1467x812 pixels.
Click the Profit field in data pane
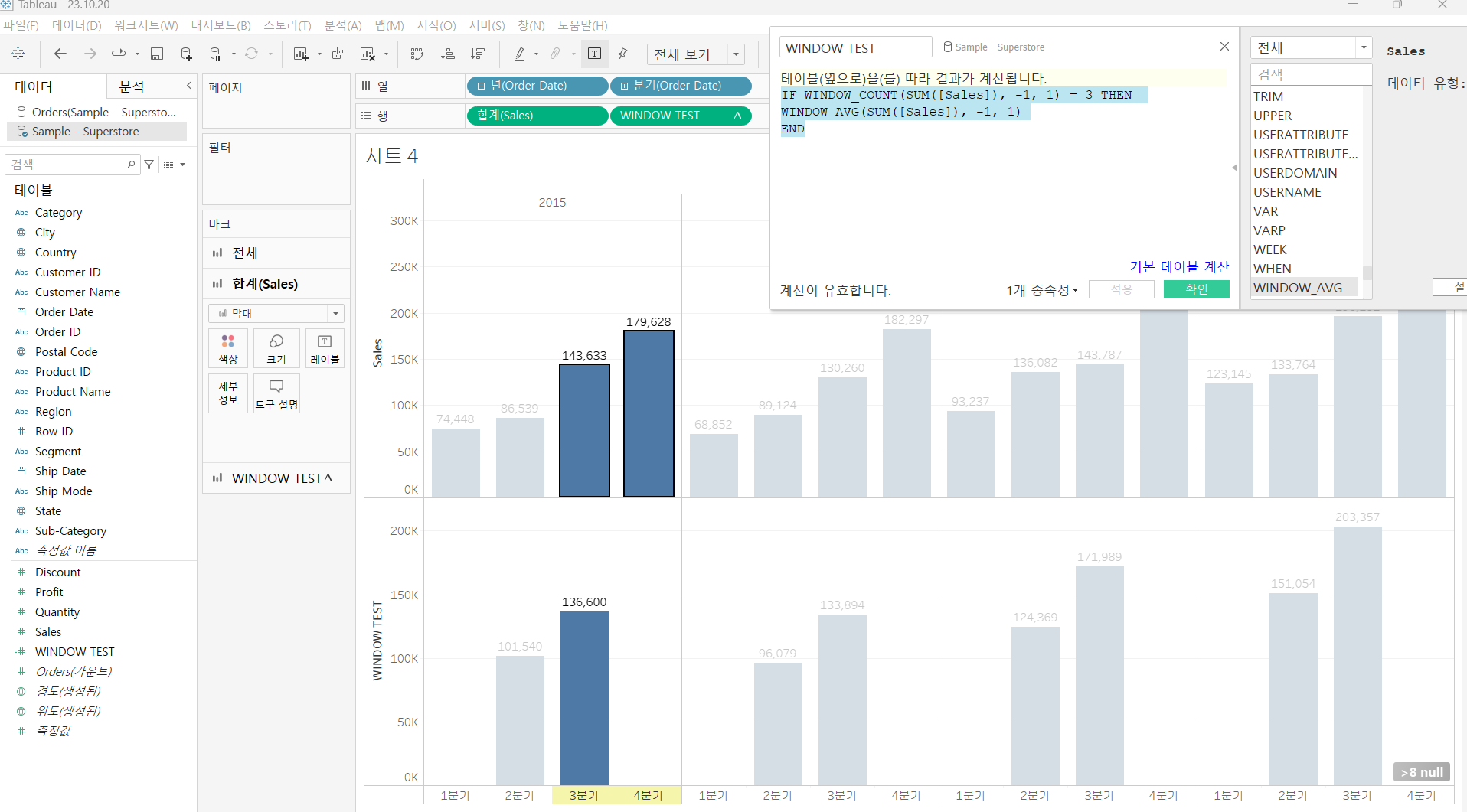coord(49,592)
